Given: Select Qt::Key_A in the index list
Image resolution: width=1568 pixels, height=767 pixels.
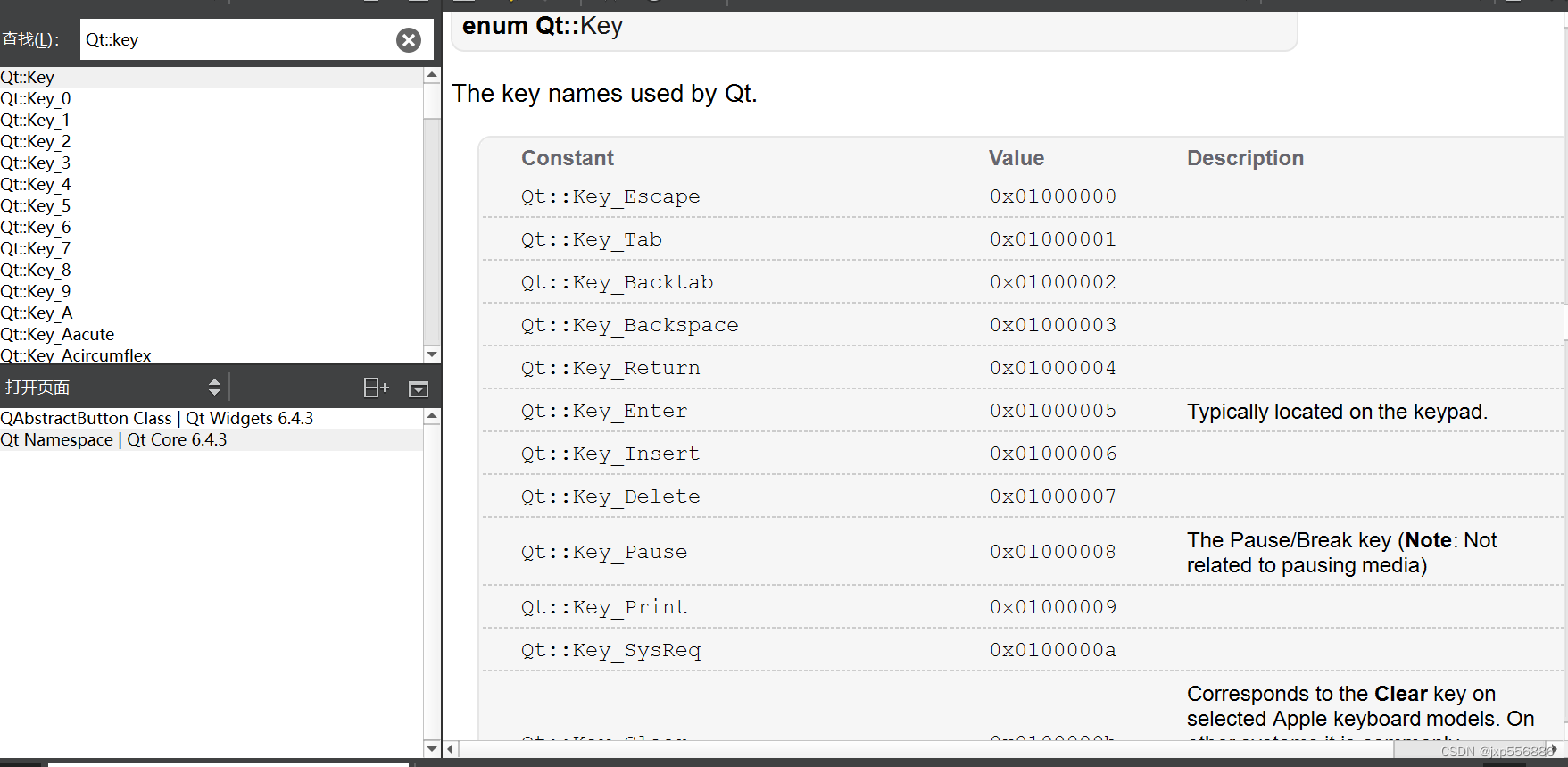Looking at the screenshot, I should [x=37, y=313].
